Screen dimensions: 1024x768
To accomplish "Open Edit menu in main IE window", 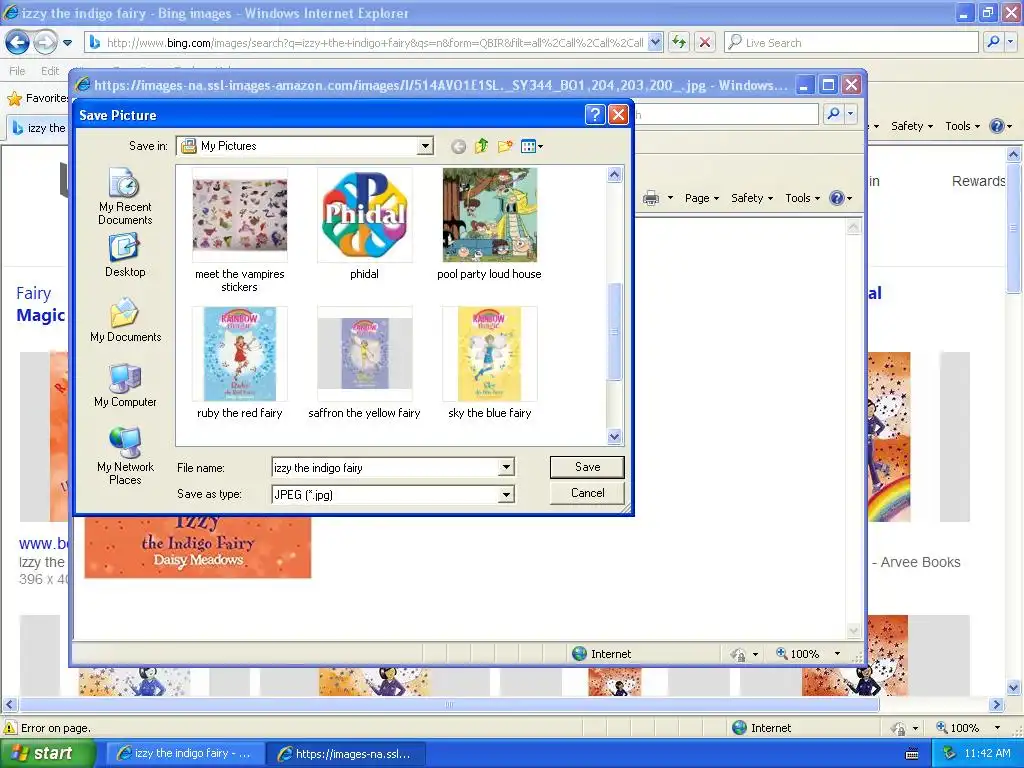I will pyautogui.click(x=50, y=71).
